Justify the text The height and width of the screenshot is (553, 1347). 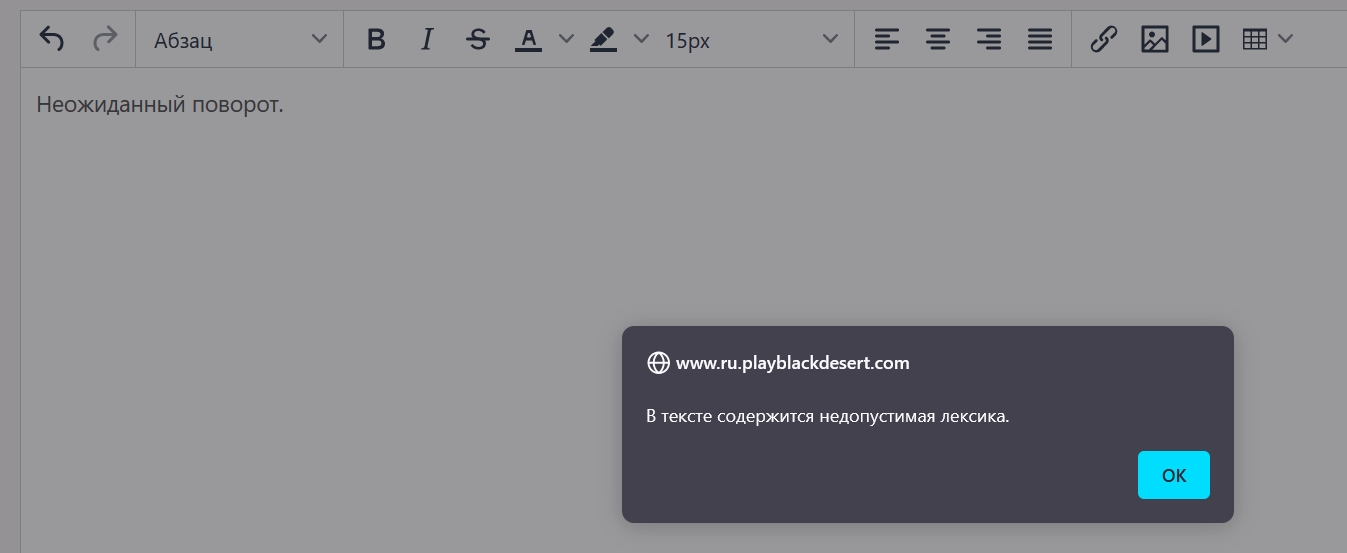coord(1040,40)
